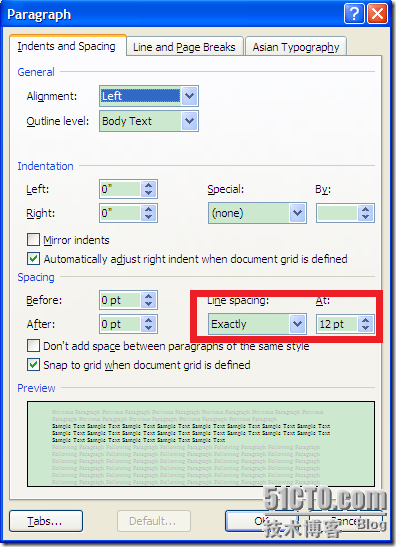Image resolution: width=396 pixels, height=547 pixels.
Task: Decrease the Right indent value
Action: pos(149,217)
